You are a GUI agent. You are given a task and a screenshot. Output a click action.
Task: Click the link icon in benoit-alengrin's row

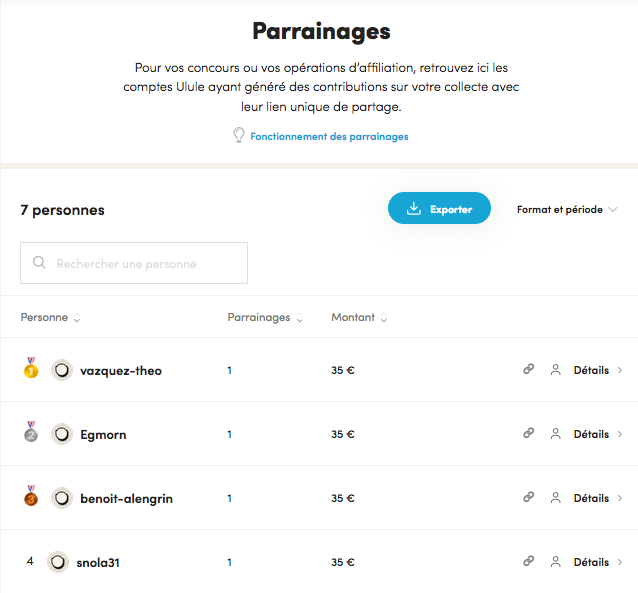click(x=528, y=498)
